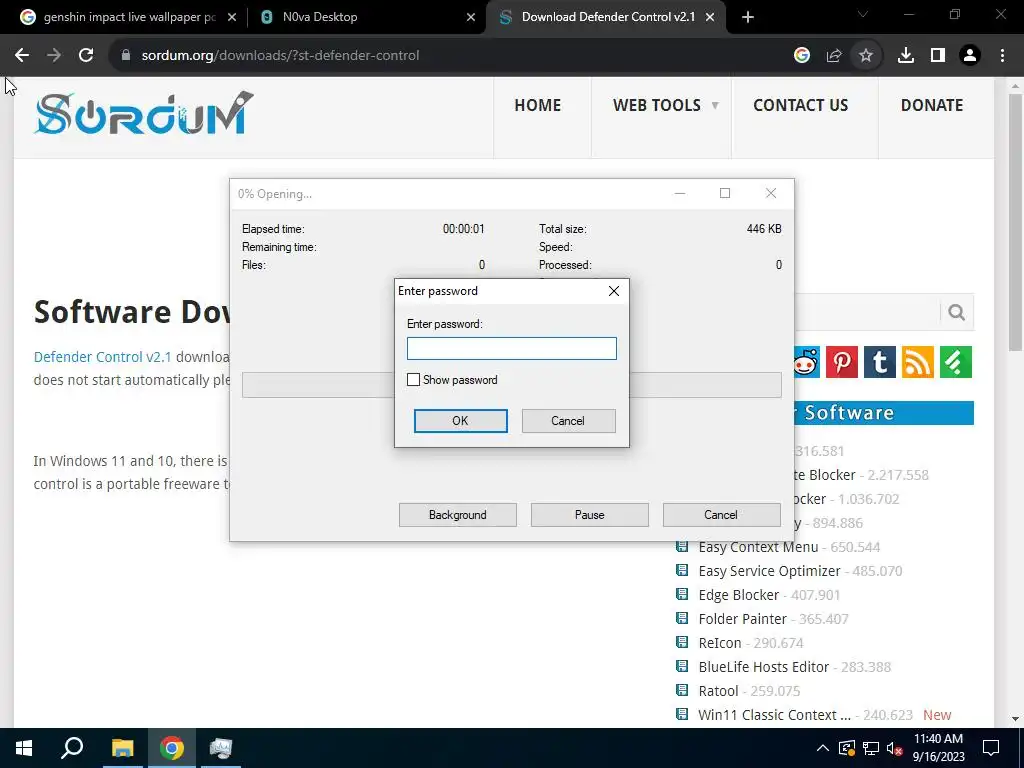
Task: Open the Chrome profile avatar
Action: [x=970, y=56]
